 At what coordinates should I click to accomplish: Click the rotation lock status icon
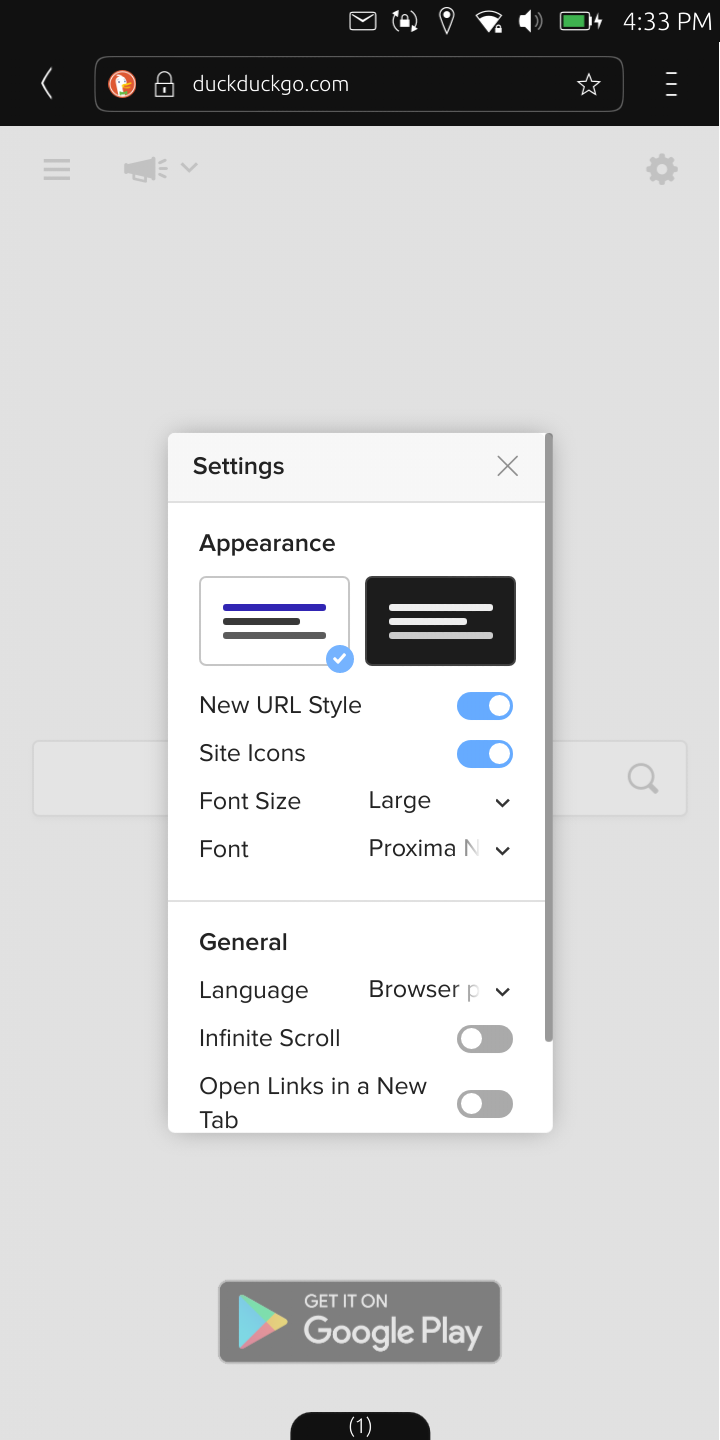click(x=405, y=20)
